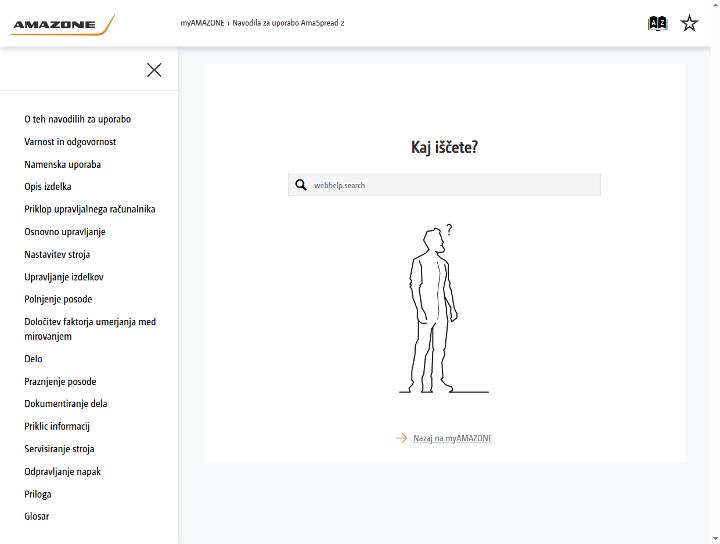Viewport: 720px width, 544px height.
Task: Click the orange arrow beside Nazaj na myAMAZONE
Action: pos(401,438)
